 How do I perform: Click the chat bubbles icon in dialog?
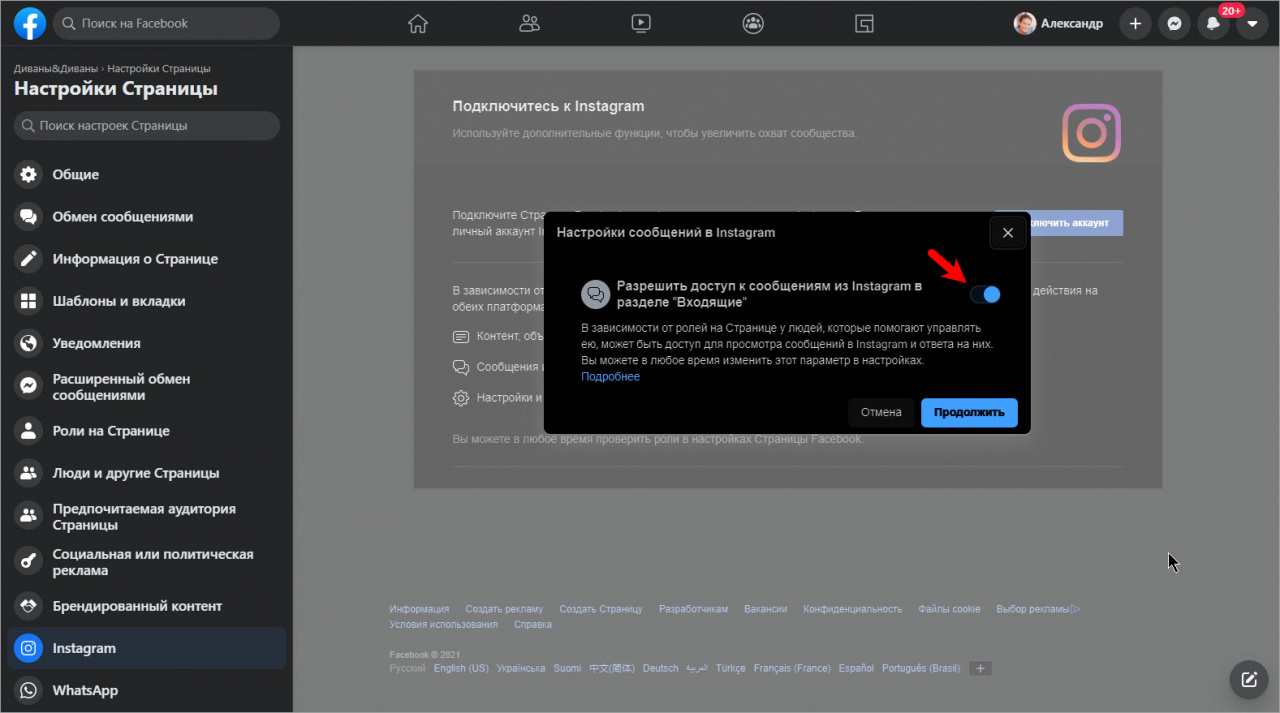596,294
